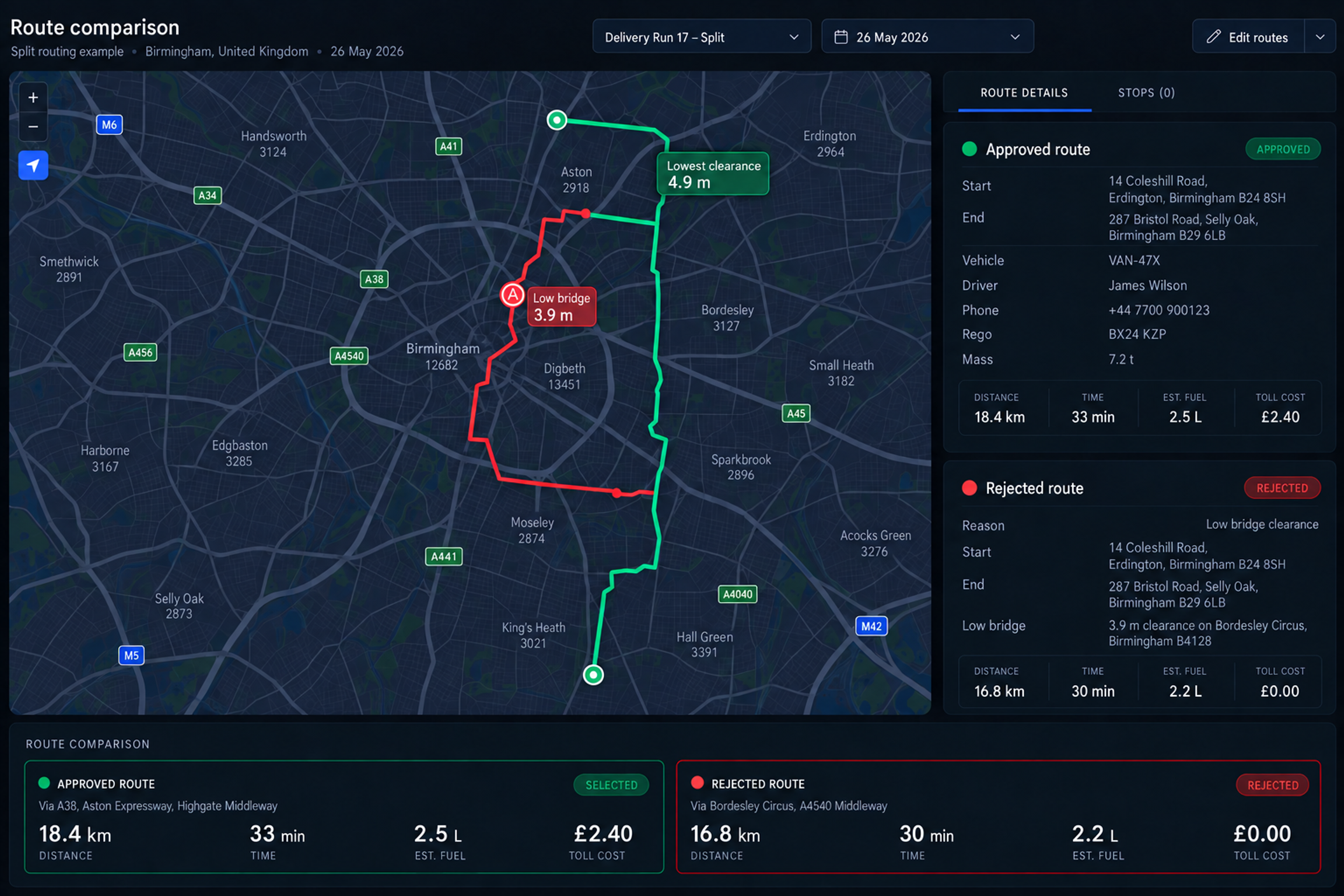
Task: Click the M6 motorway shield on the map
Action: (109, 125)
